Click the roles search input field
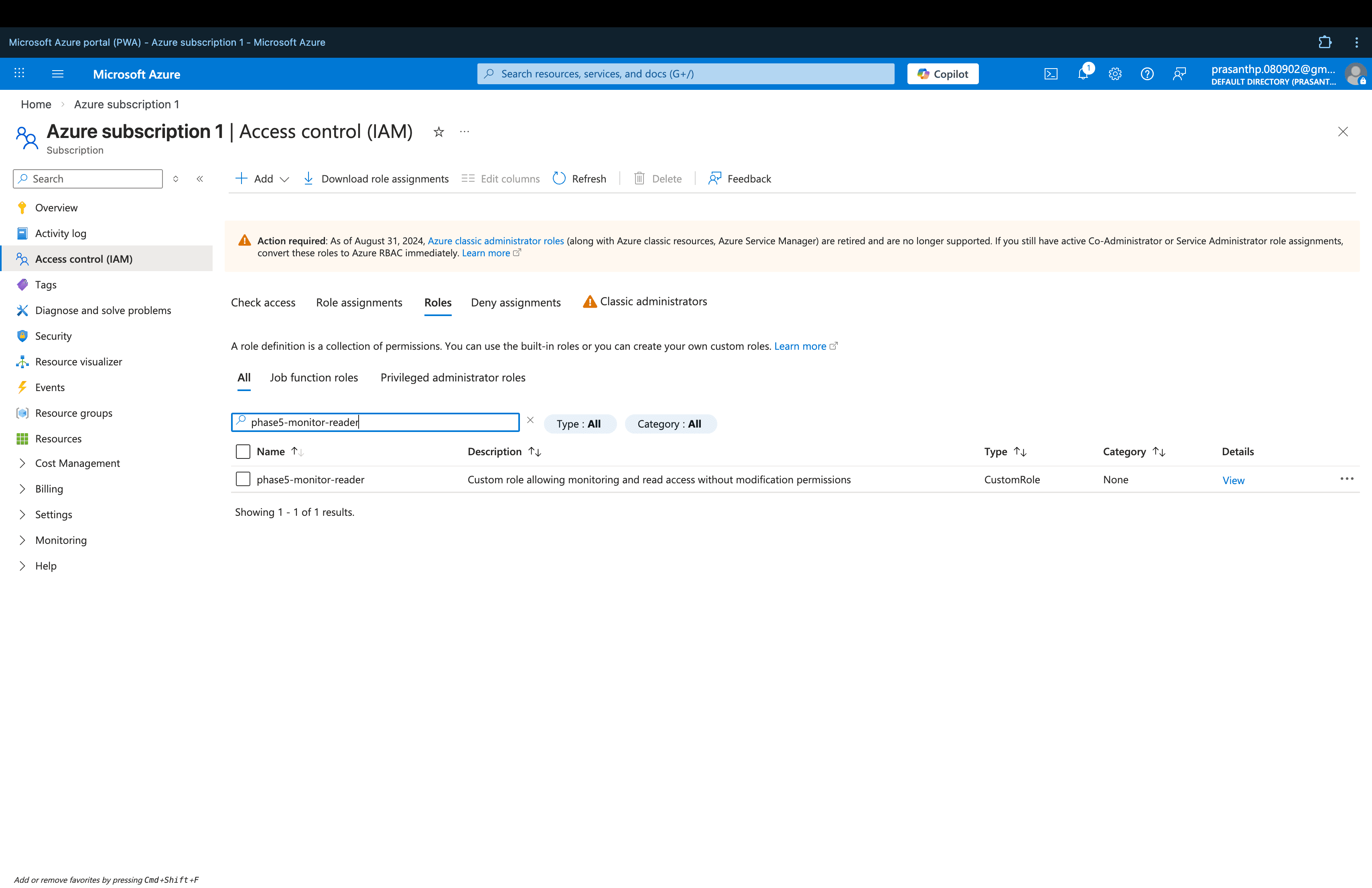 tap(380, 422)
